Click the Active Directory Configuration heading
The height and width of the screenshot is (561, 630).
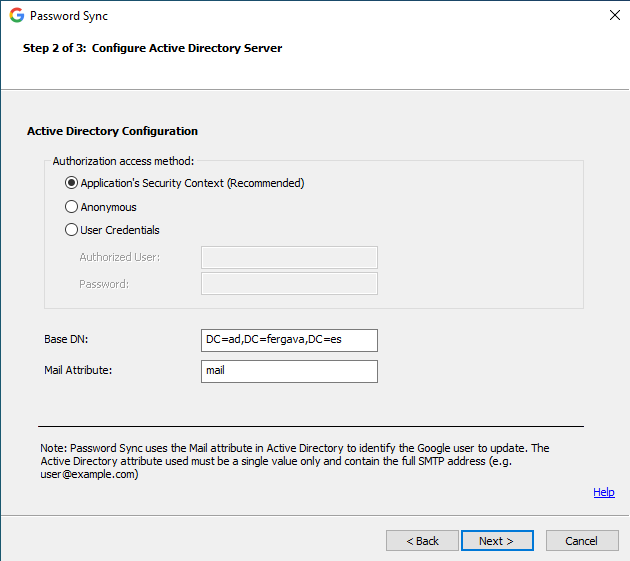pos(112,131)
